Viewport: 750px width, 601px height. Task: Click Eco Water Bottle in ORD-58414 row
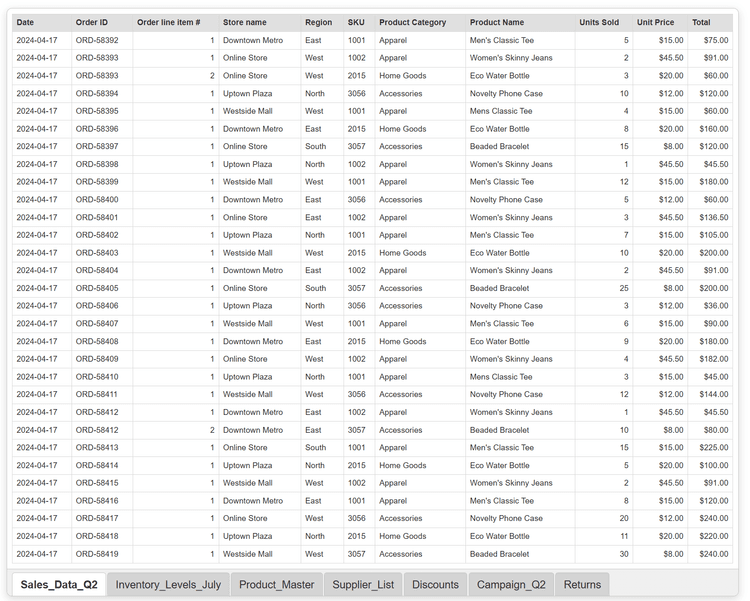coord(520,465)
